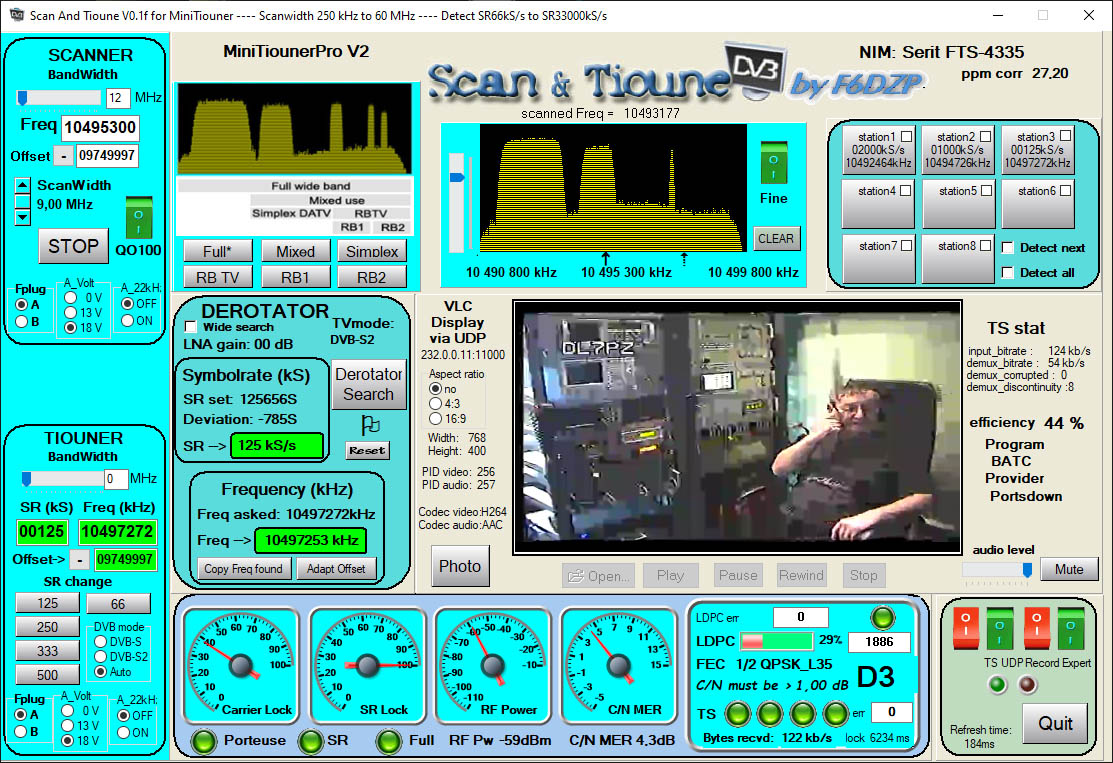The height and width of the screenshot is (763, 1113).
Task: Select Tiouner A_Volt 0 V radio
Action: (68, 710)
